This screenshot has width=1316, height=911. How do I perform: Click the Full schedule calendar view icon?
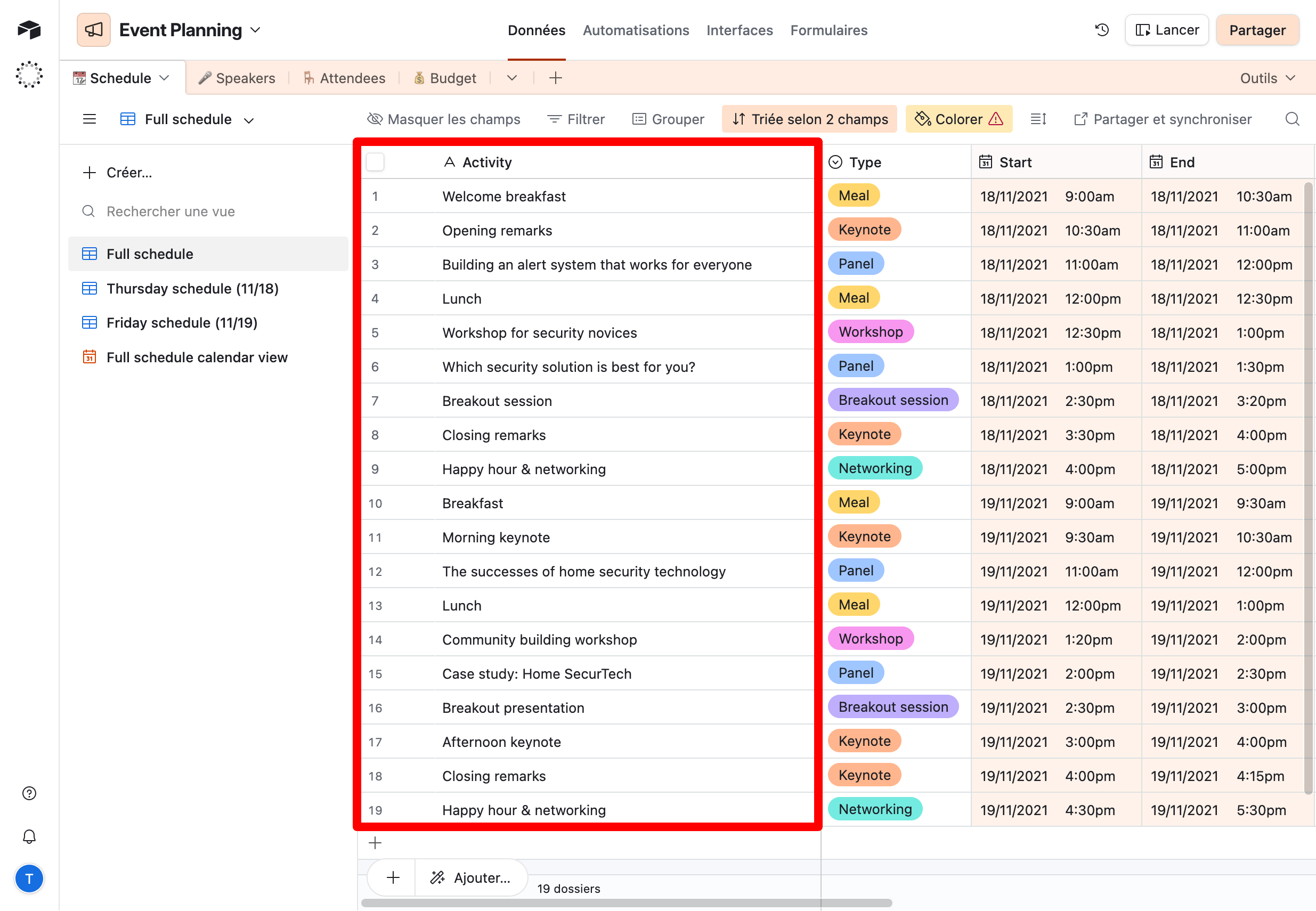[90, 357]
